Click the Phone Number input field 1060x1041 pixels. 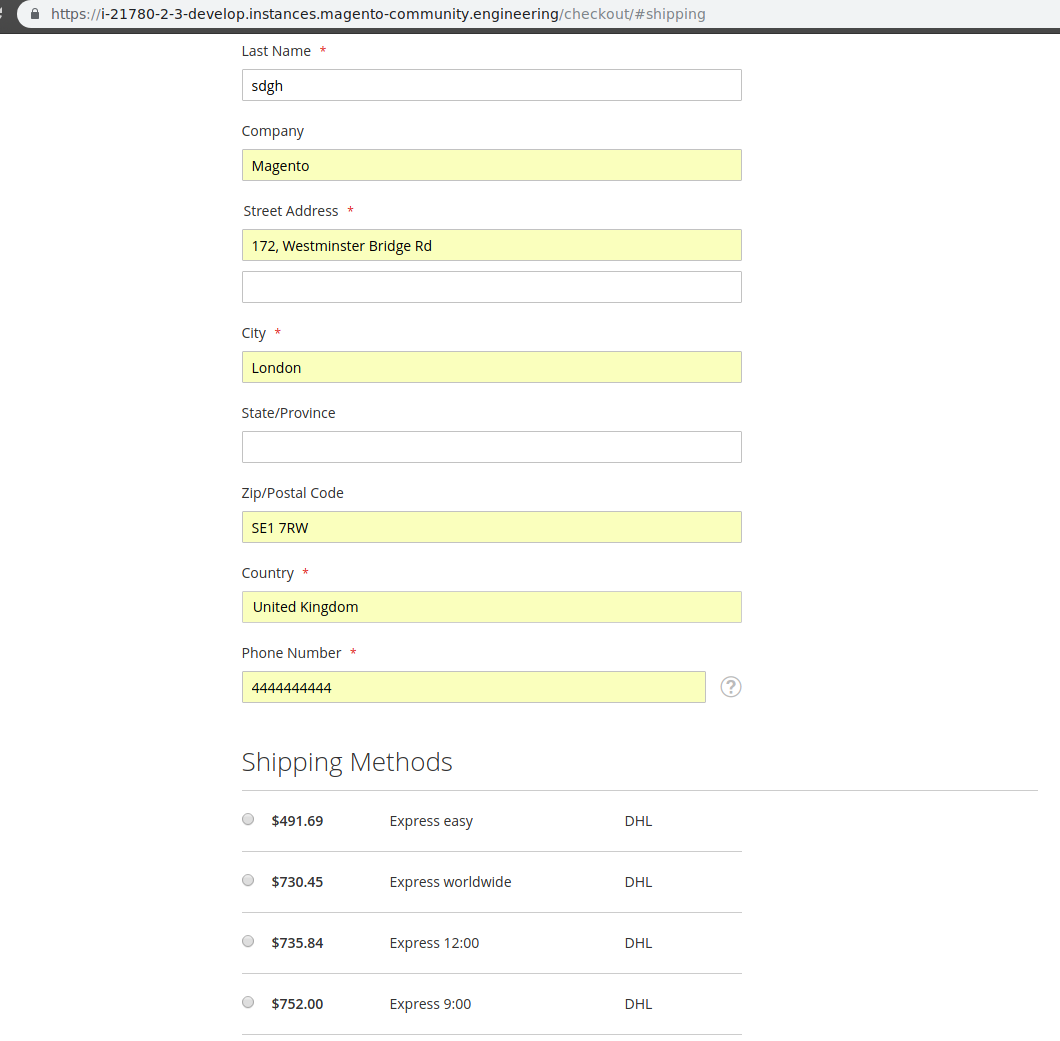tap(473, 687)
